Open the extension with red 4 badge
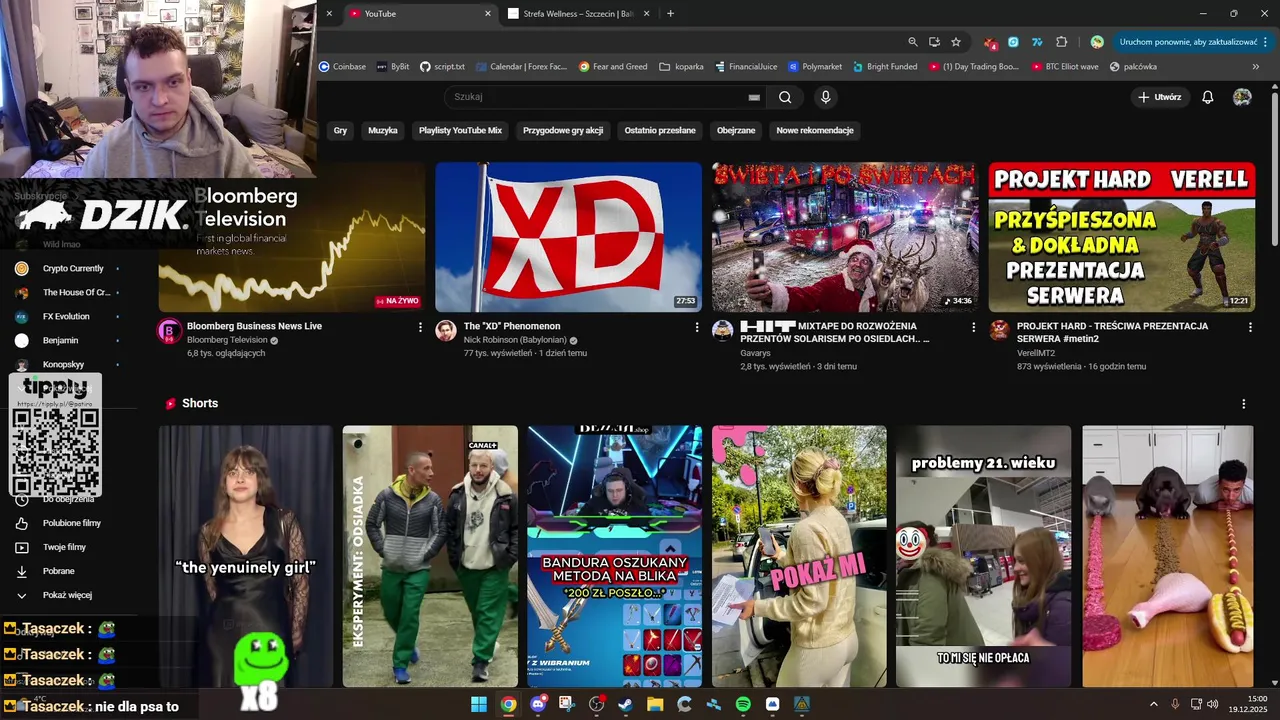This screenshot has height=720, width=1280. 990,42
